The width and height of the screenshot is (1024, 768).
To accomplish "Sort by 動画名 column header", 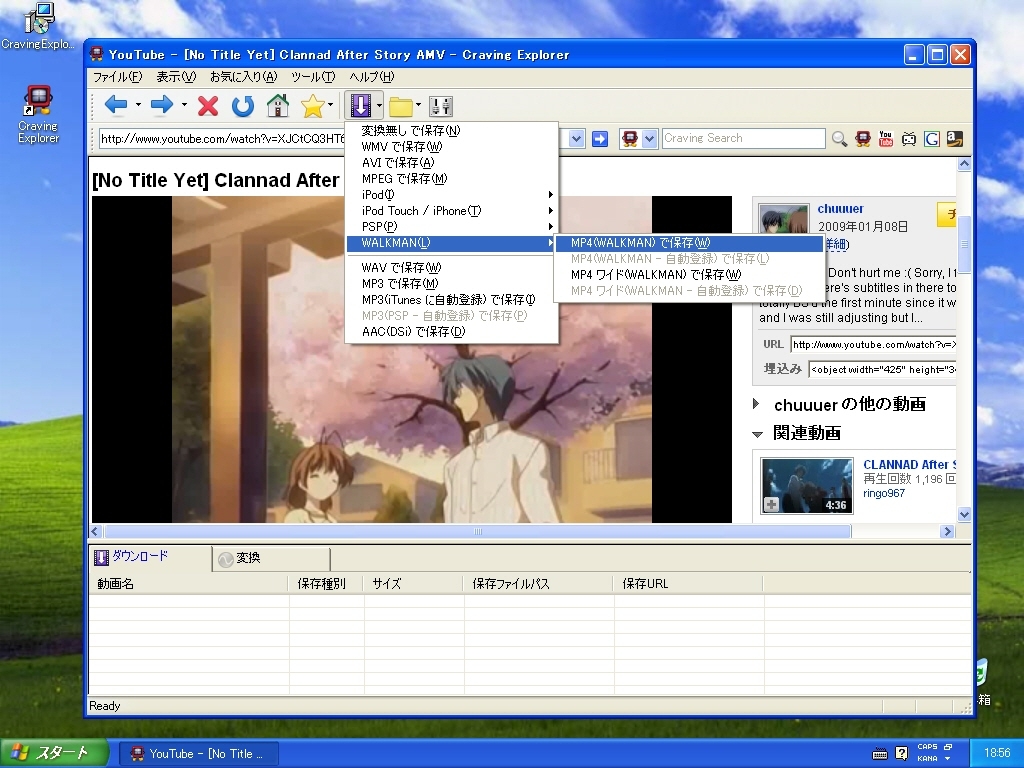I will 189,584.
